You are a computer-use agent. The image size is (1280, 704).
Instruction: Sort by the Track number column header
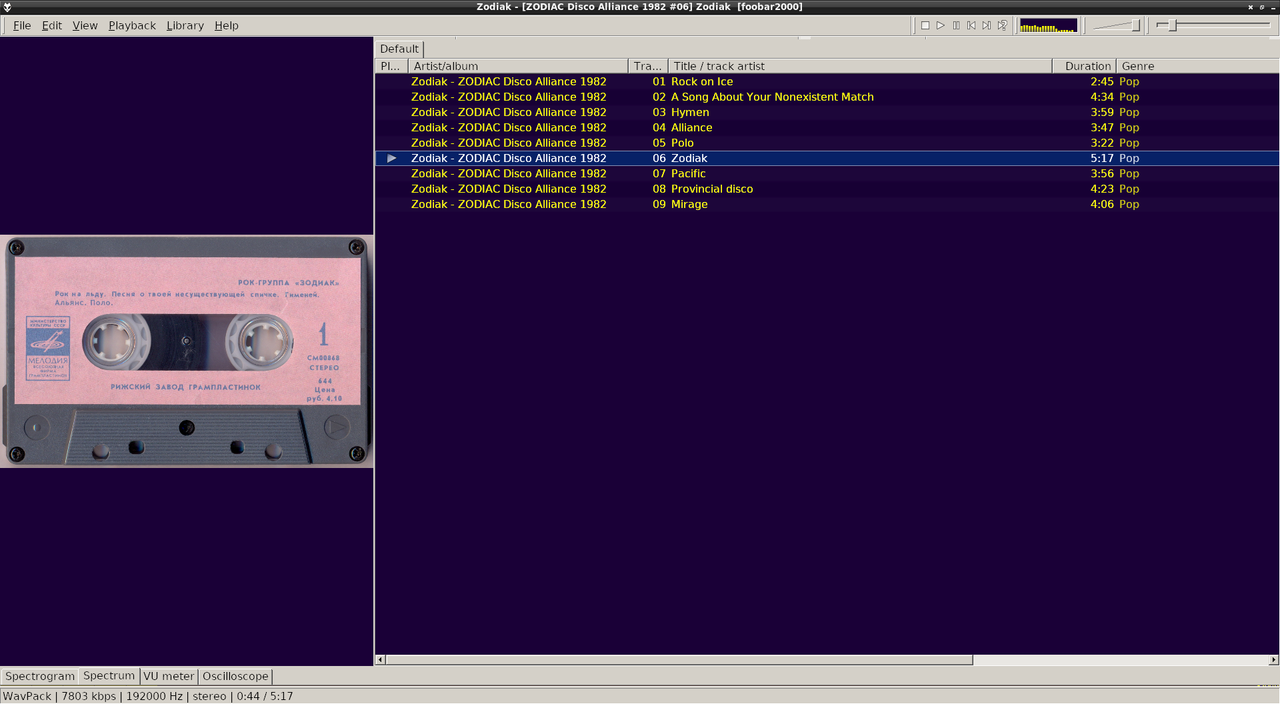point(648,66)
